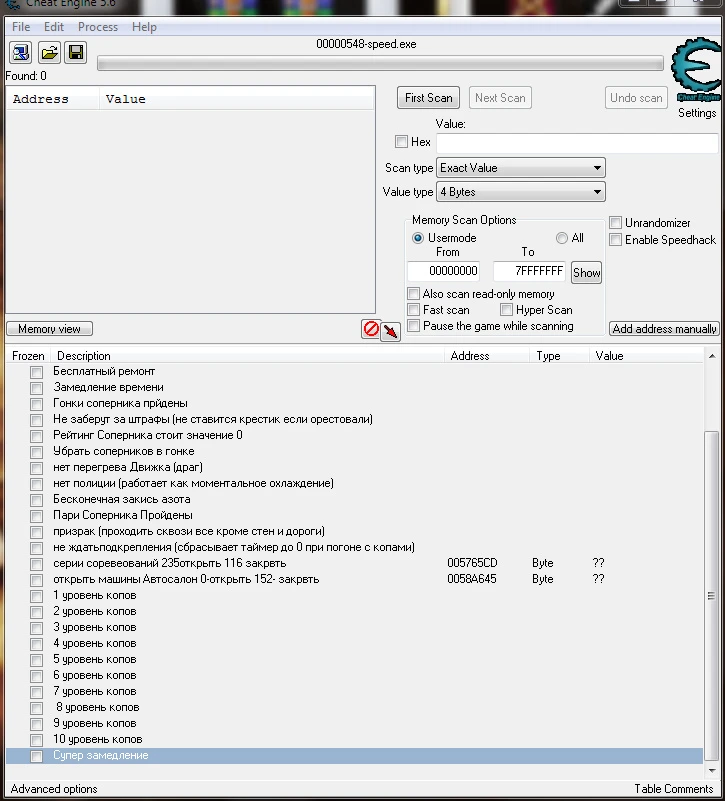Clear the address list red circle icon
725x801 pixels.
(371, 328)
